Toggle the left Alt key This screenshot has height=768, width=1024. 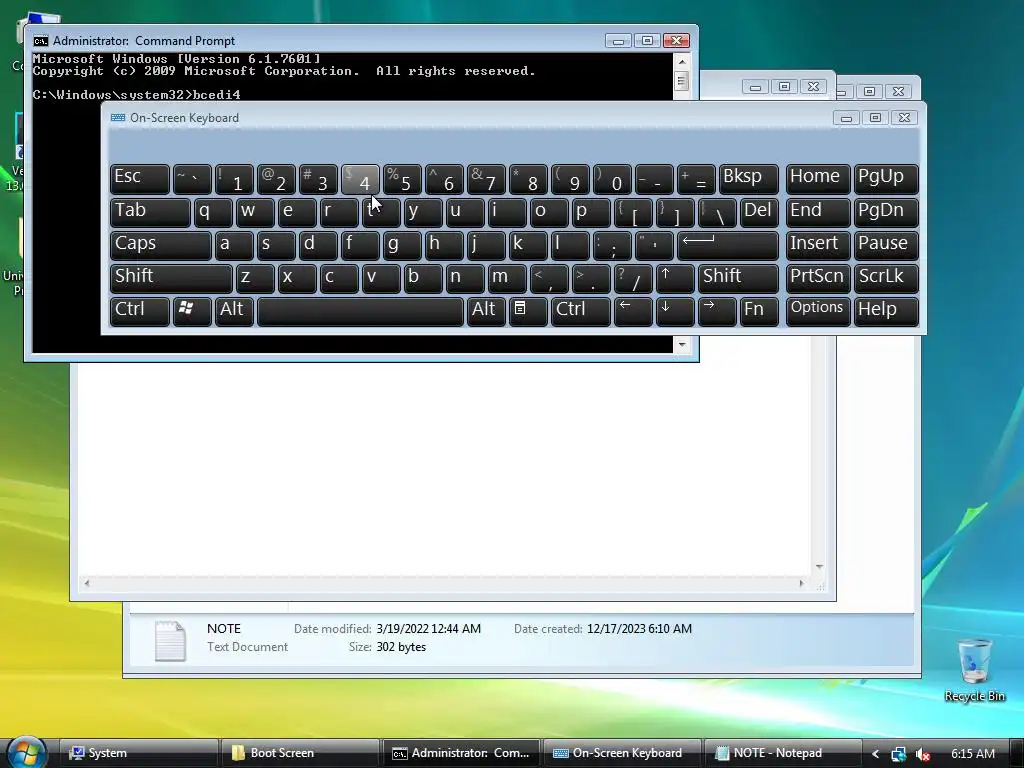coord(234,311)
